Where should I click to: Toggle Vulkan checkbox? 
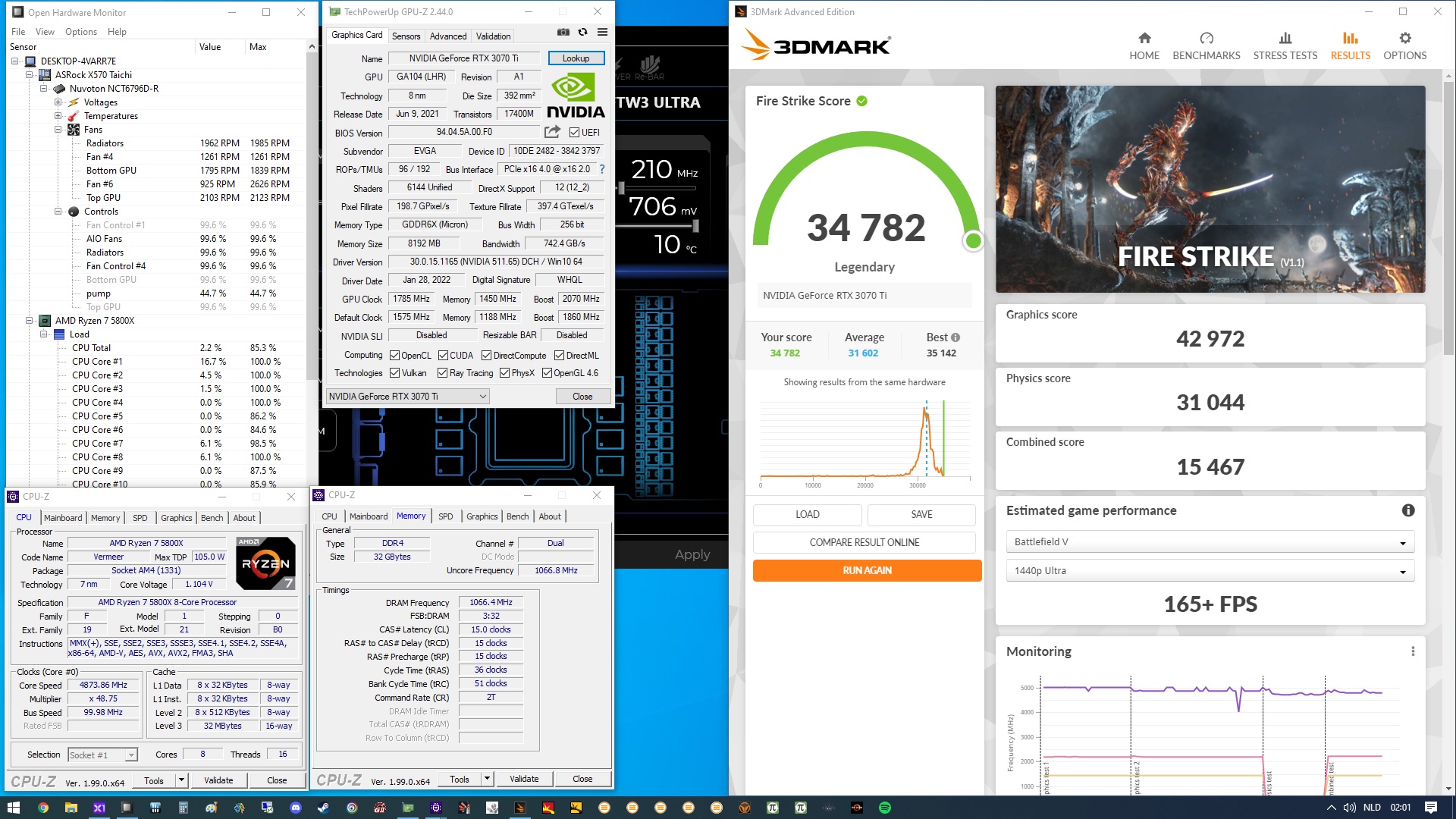pos(394,372)
